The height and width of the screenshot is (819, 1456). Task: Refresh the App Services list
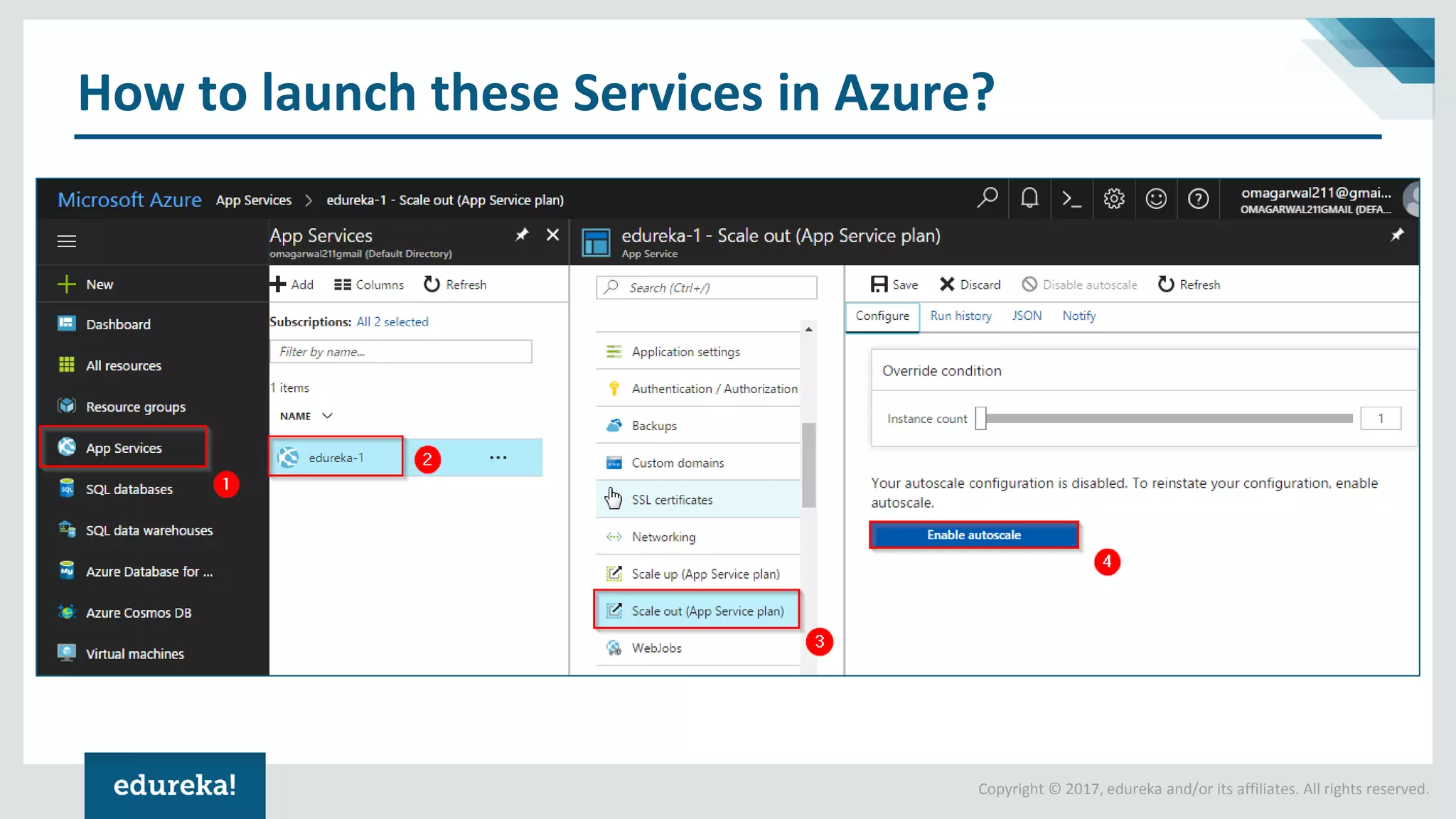[455, 284]
